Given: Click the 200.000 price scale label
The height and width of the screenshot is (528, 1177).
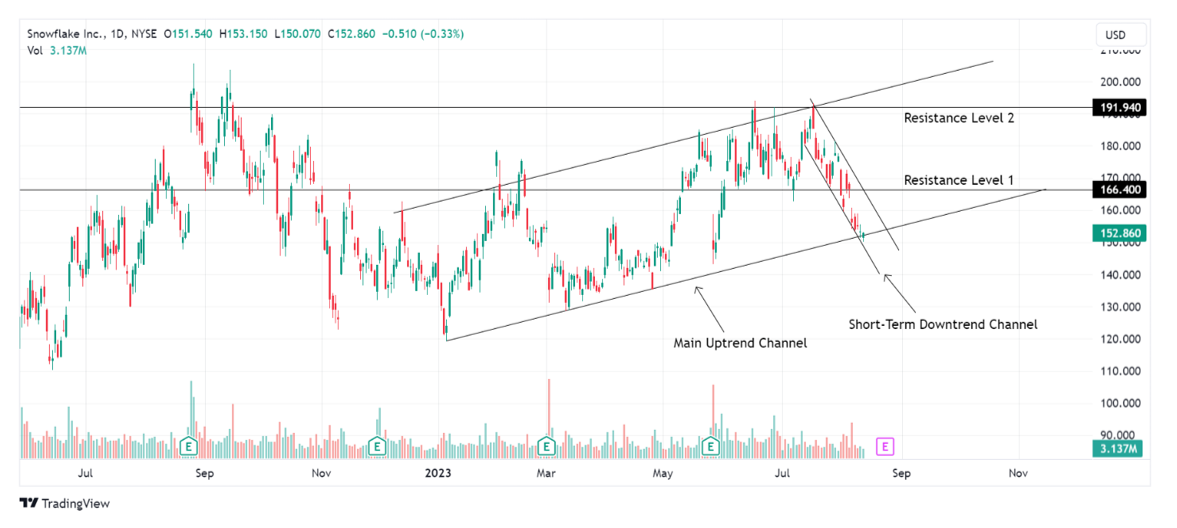Looking at the screenshot, I should pos(1120,81).
